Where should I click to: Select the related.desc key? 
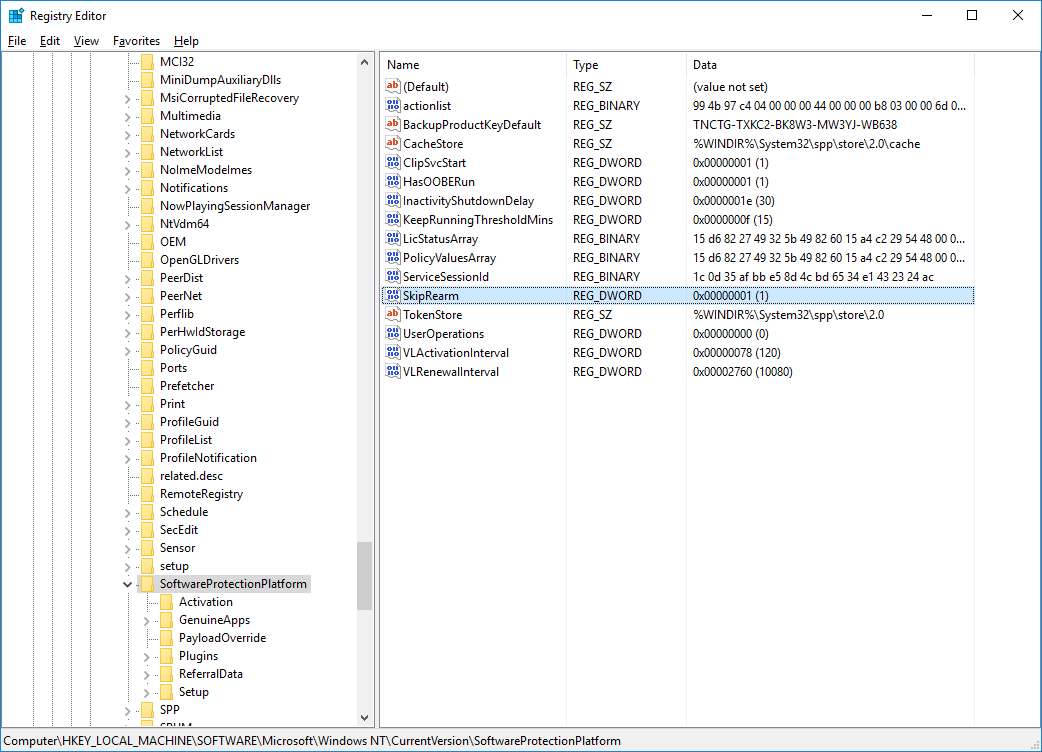click(191, 476)
